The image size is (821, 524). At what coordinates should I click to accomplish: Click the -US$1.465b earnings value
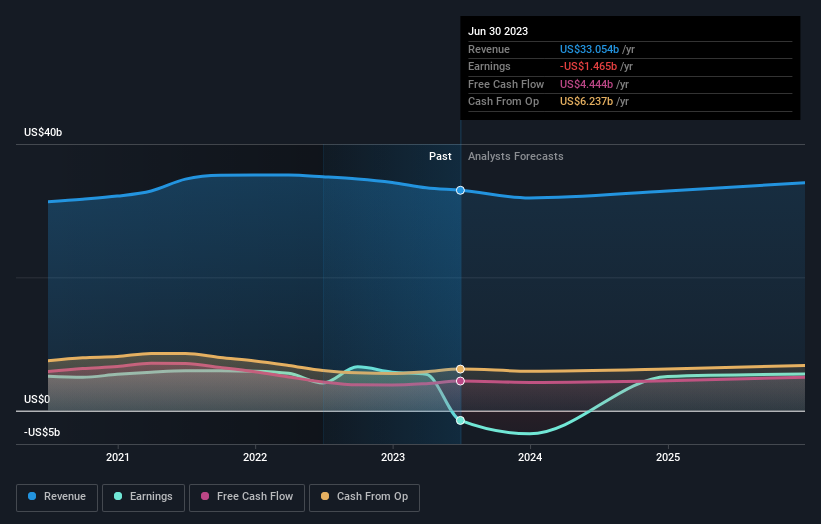(x=589, y=66)
